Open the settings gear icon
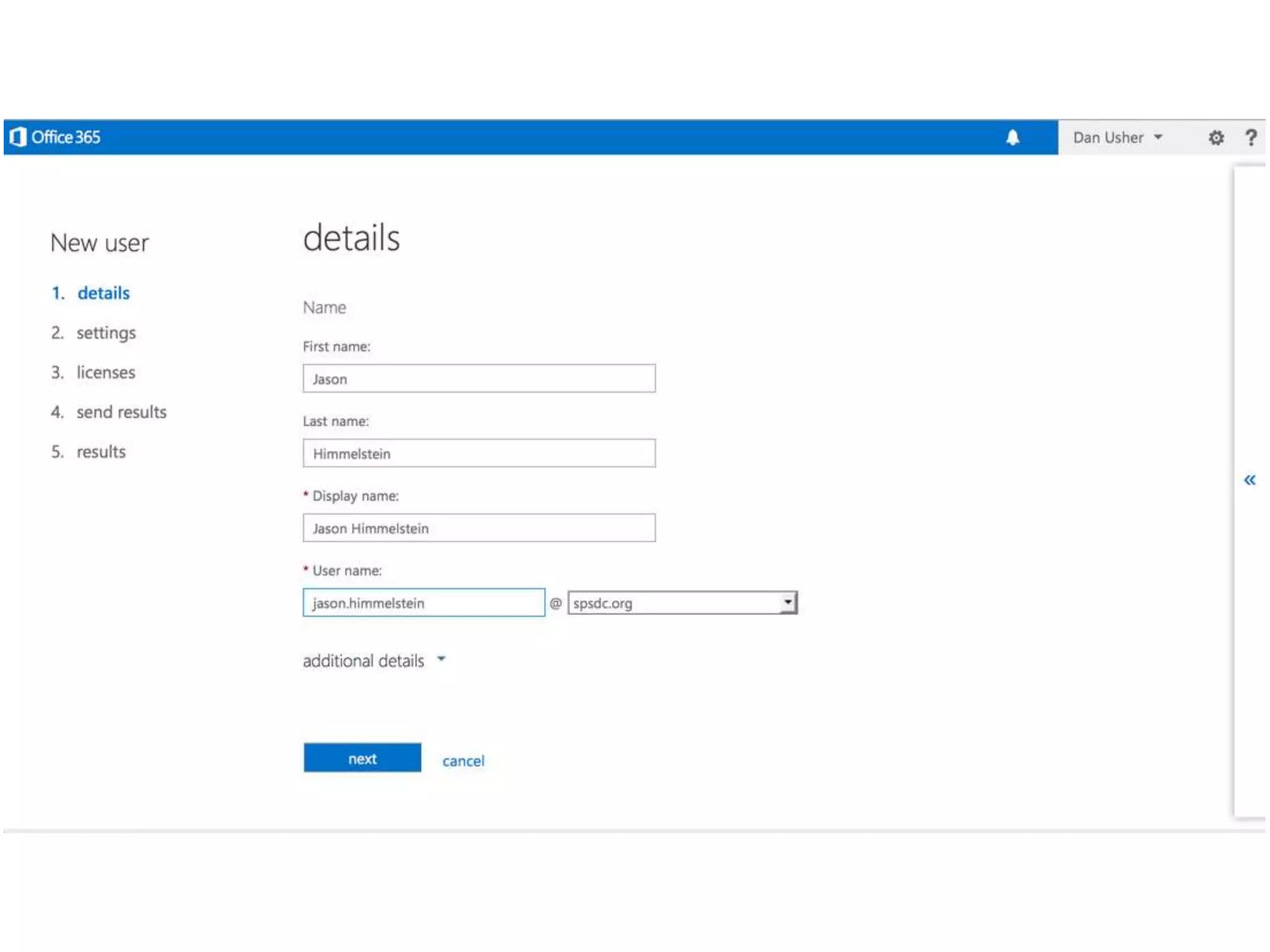The height and width of the screenshot is (952, 1270). point(1215,138)
